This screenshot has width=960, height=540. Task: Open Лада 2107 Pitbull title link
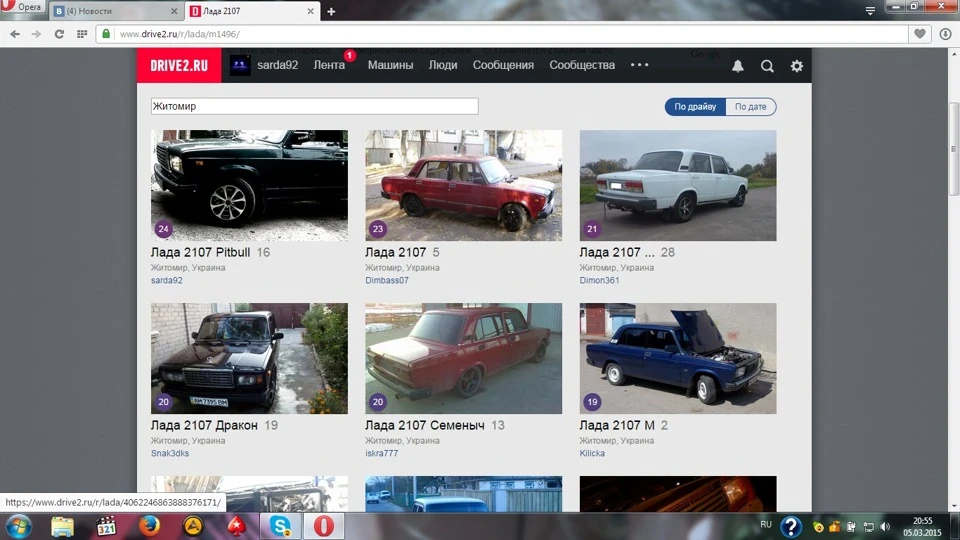[x=200, y=252]
